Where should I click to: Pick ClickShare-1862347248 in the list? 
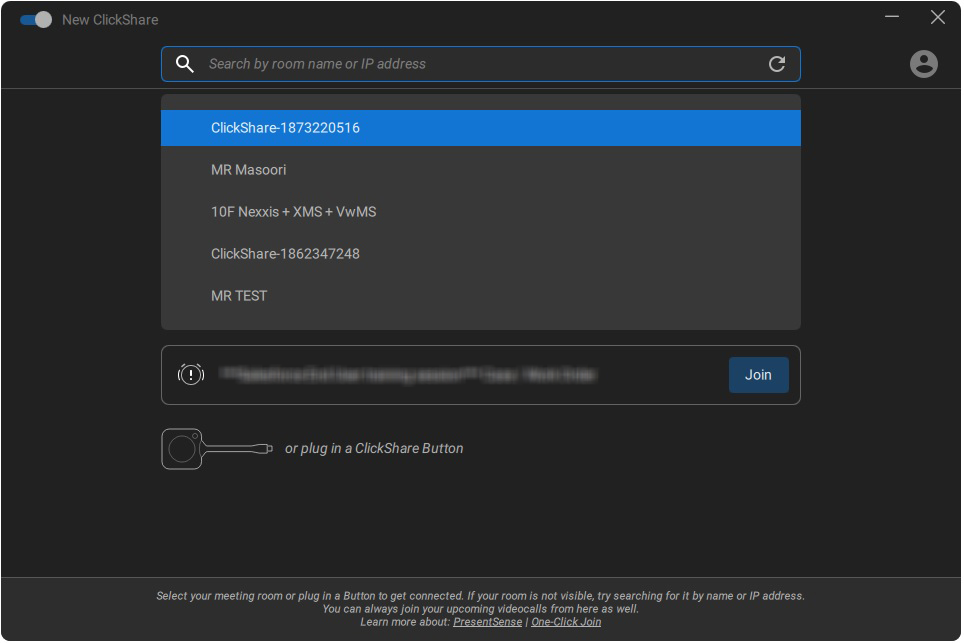[x=285, y=254]
